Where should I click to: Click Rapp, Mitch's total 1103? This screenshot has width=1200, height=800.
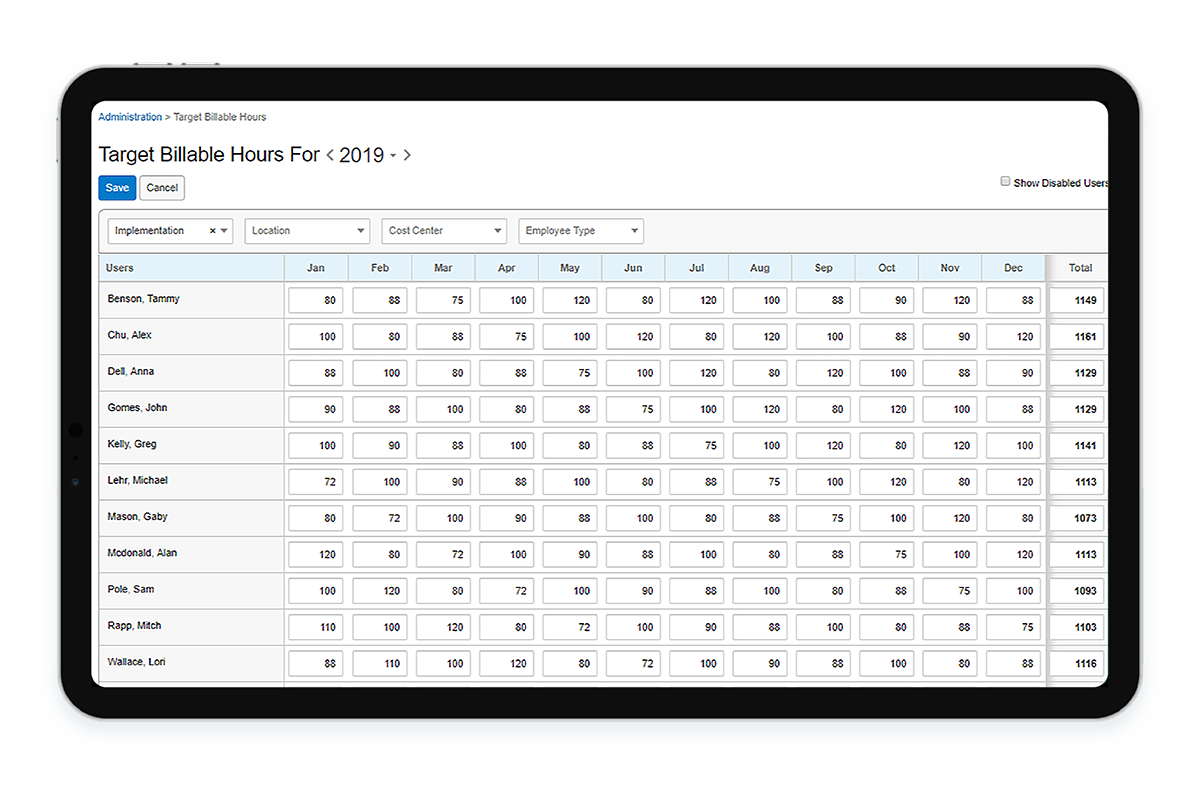[1078, 627]
